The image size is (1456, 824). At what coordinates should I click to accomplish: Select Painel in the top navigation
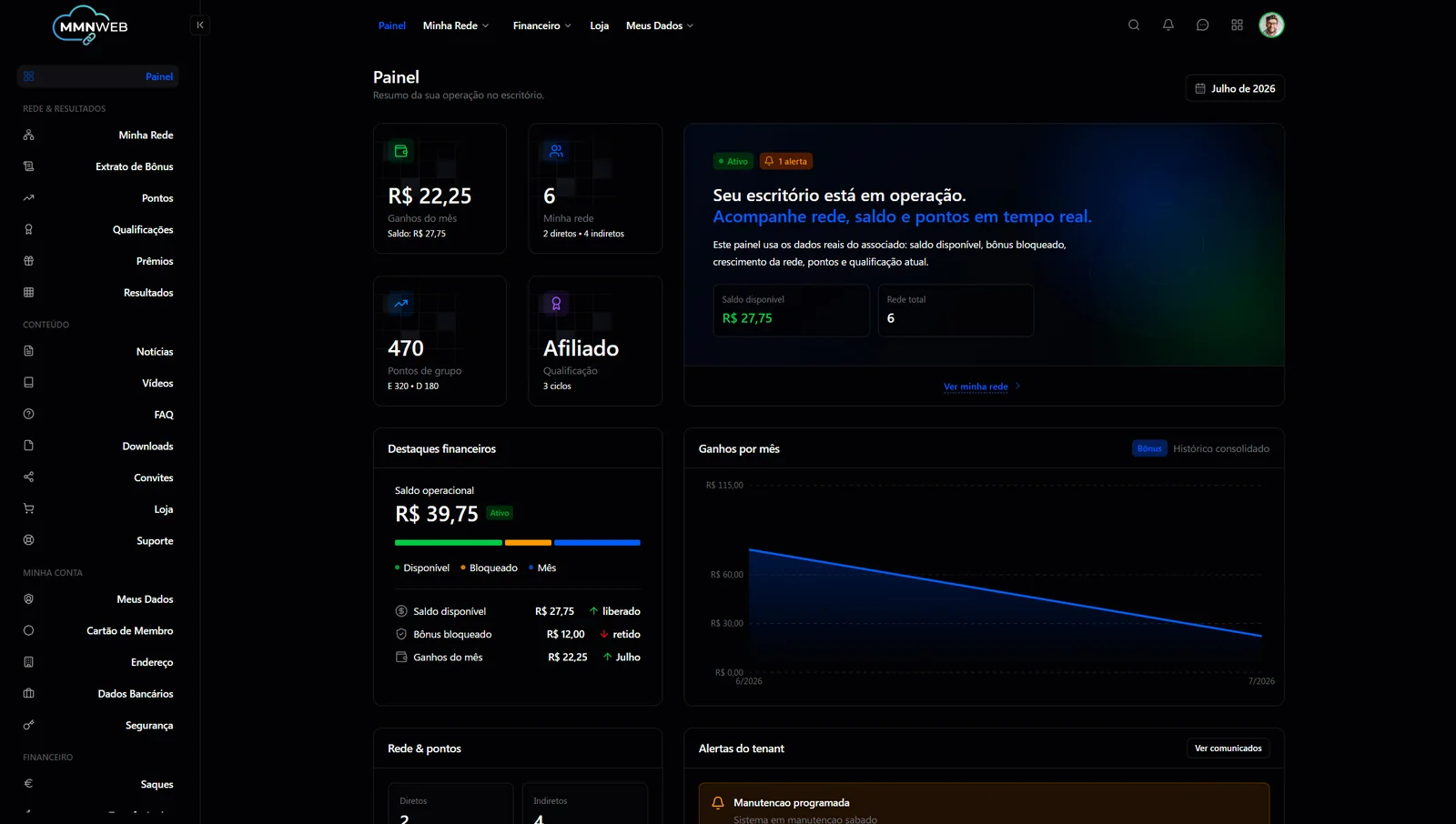(392, 25)
